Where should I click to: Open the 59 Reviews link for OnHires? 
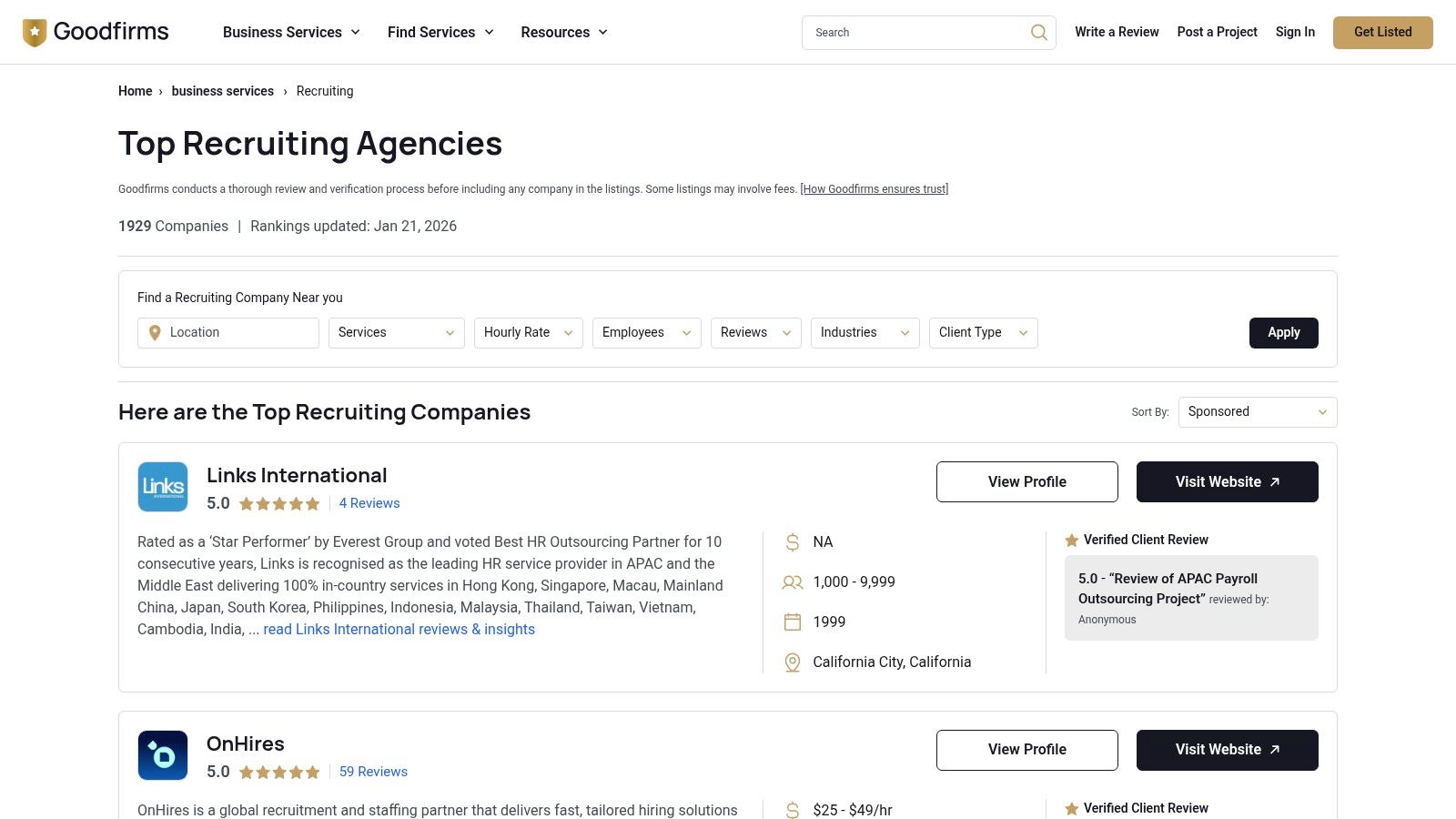pyautogui.click(x=373, y=771)
